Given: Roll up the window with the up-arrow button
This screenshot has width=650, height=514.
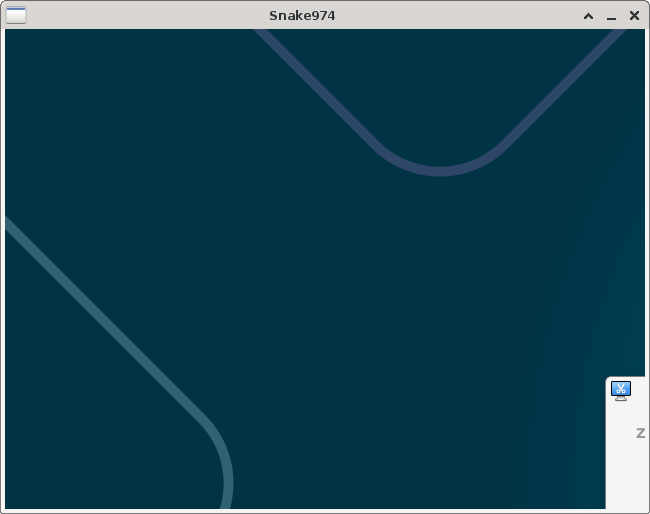Looking at the screenshot, I should [589, 16].
